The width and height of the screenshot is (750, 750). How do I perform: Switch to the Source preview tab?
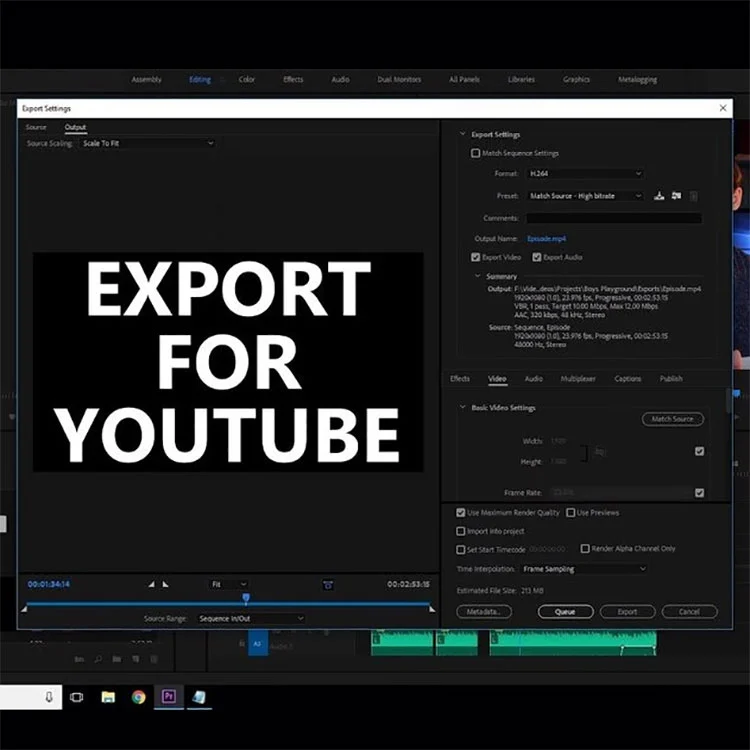point(36,127)
